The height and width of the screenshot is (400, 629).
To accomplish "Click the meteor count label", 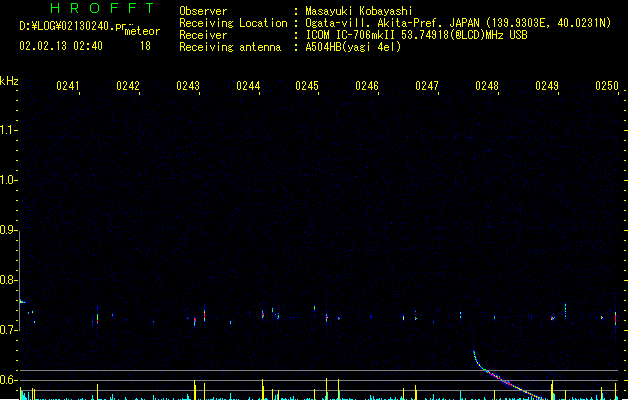I will (142, 31).
